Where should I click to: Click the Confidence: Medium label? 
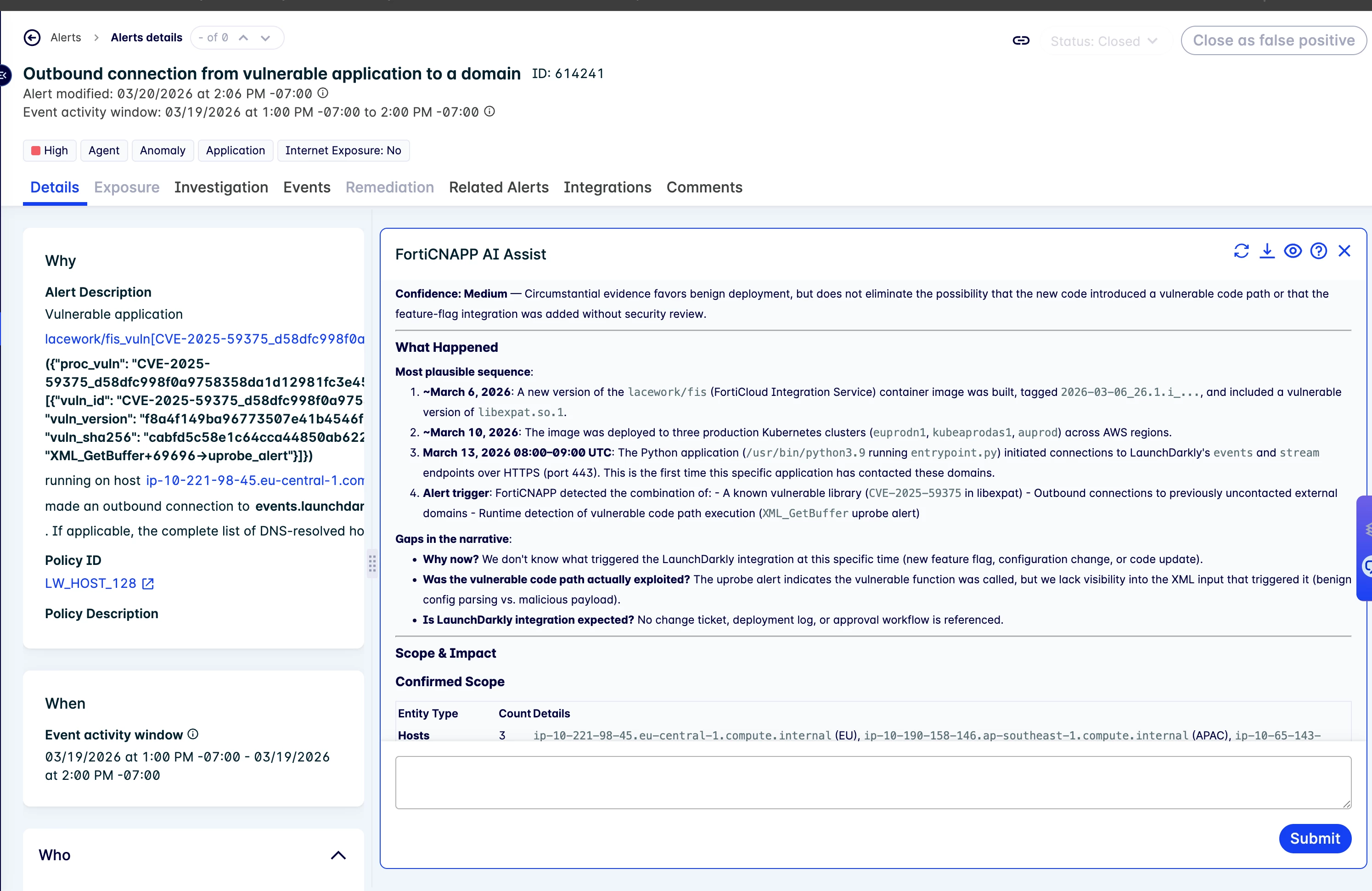(451, 293)
